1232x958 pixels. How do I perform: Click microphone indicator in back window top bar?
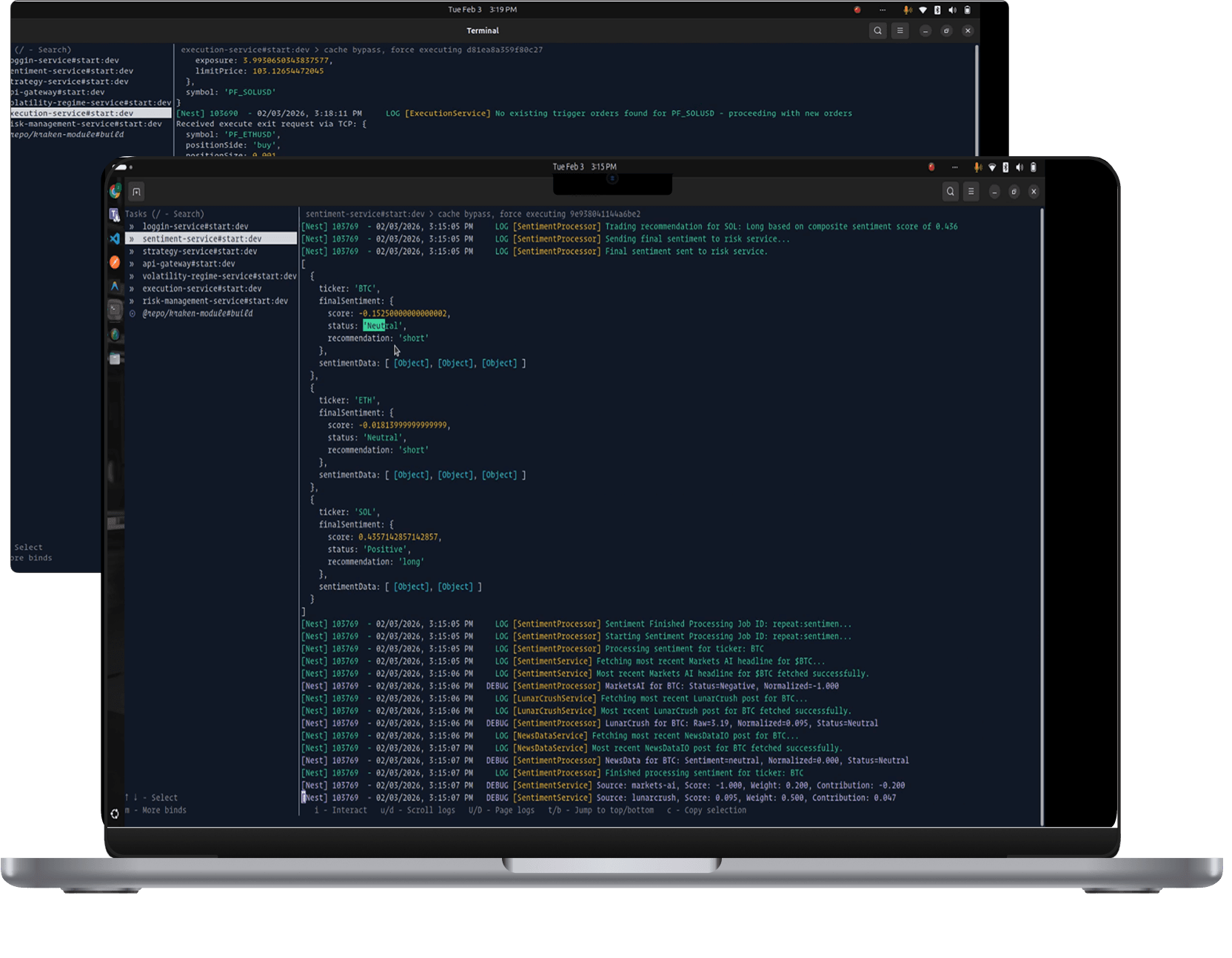click(908, 10)
